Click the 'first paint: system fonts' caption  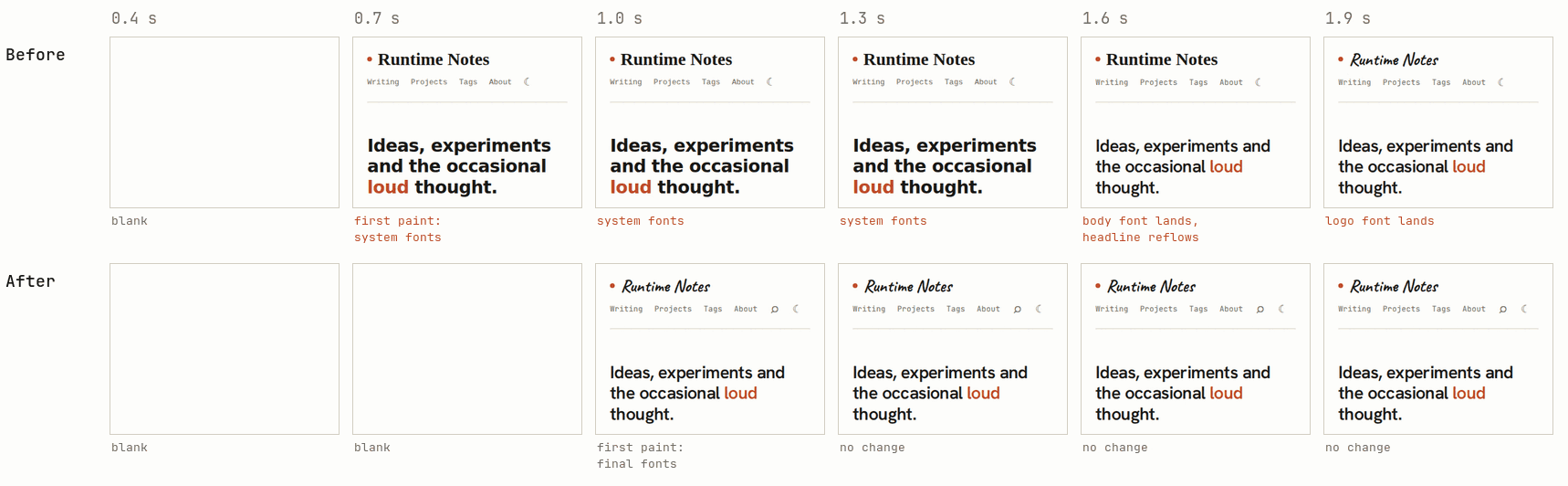tap(398, 229)
